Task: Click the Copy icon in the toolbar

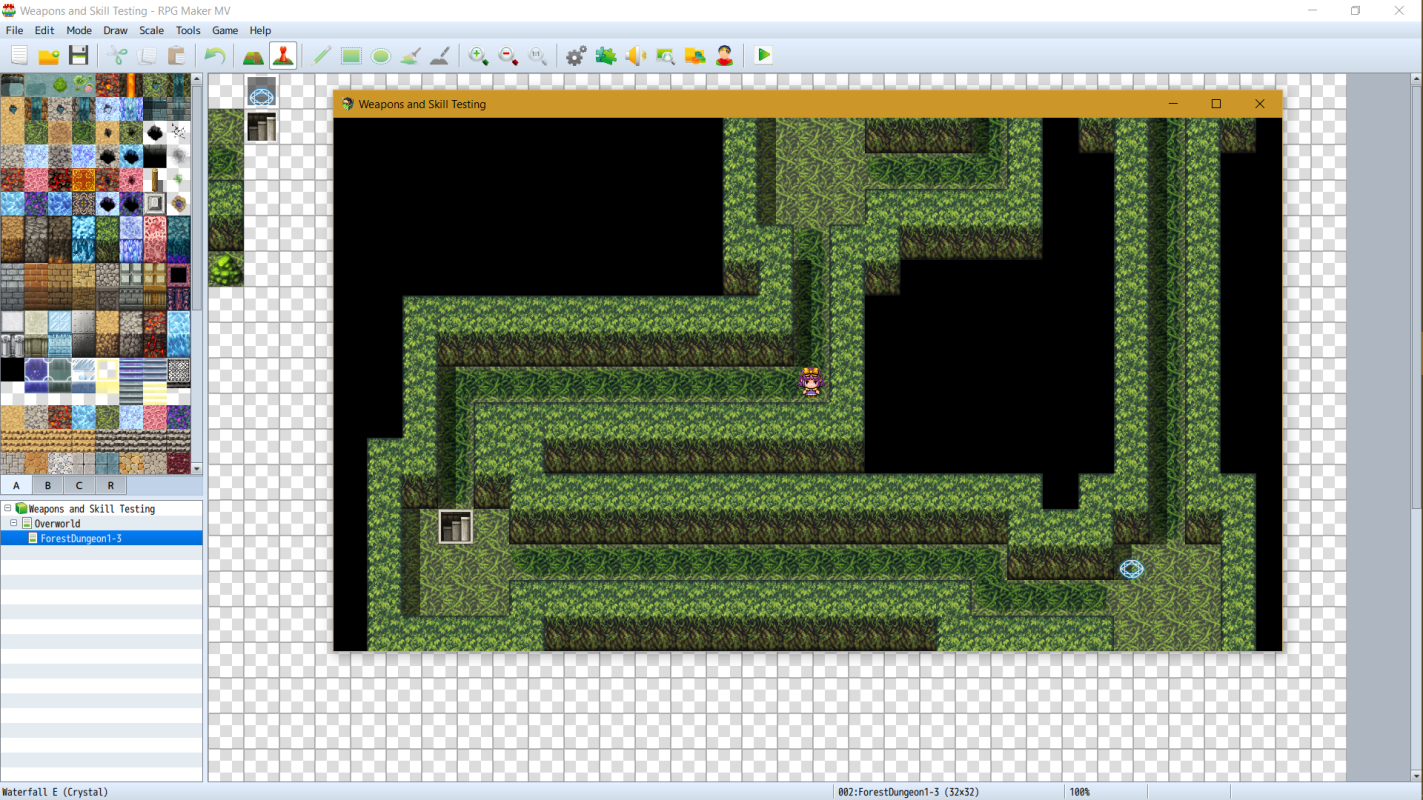Action: (147, 56)
